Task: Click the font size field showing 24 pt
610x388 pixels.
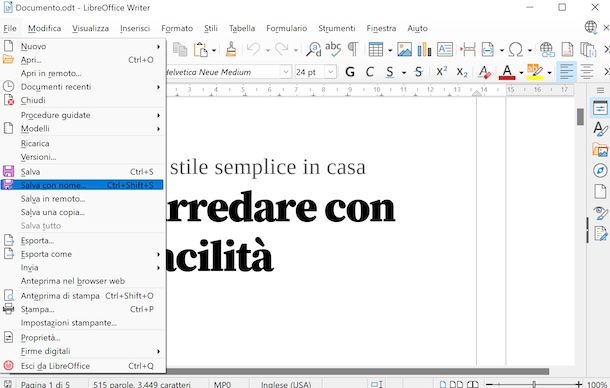Action: pyautogui.click(x=310, y=72)
